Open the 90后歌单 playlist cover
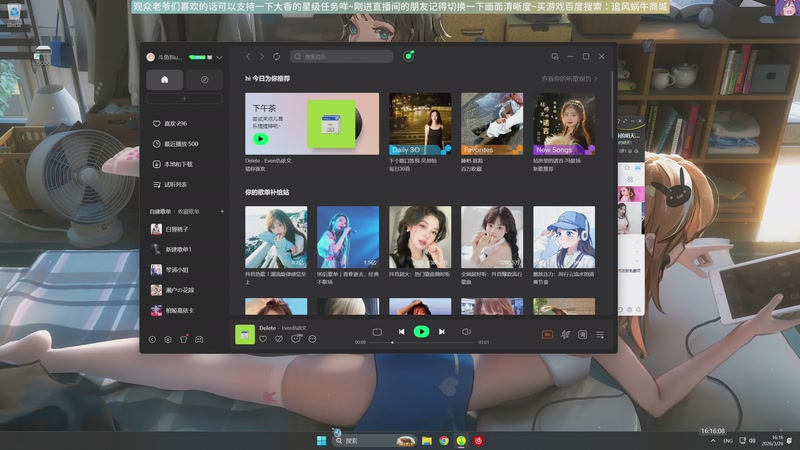 (348, 237)
